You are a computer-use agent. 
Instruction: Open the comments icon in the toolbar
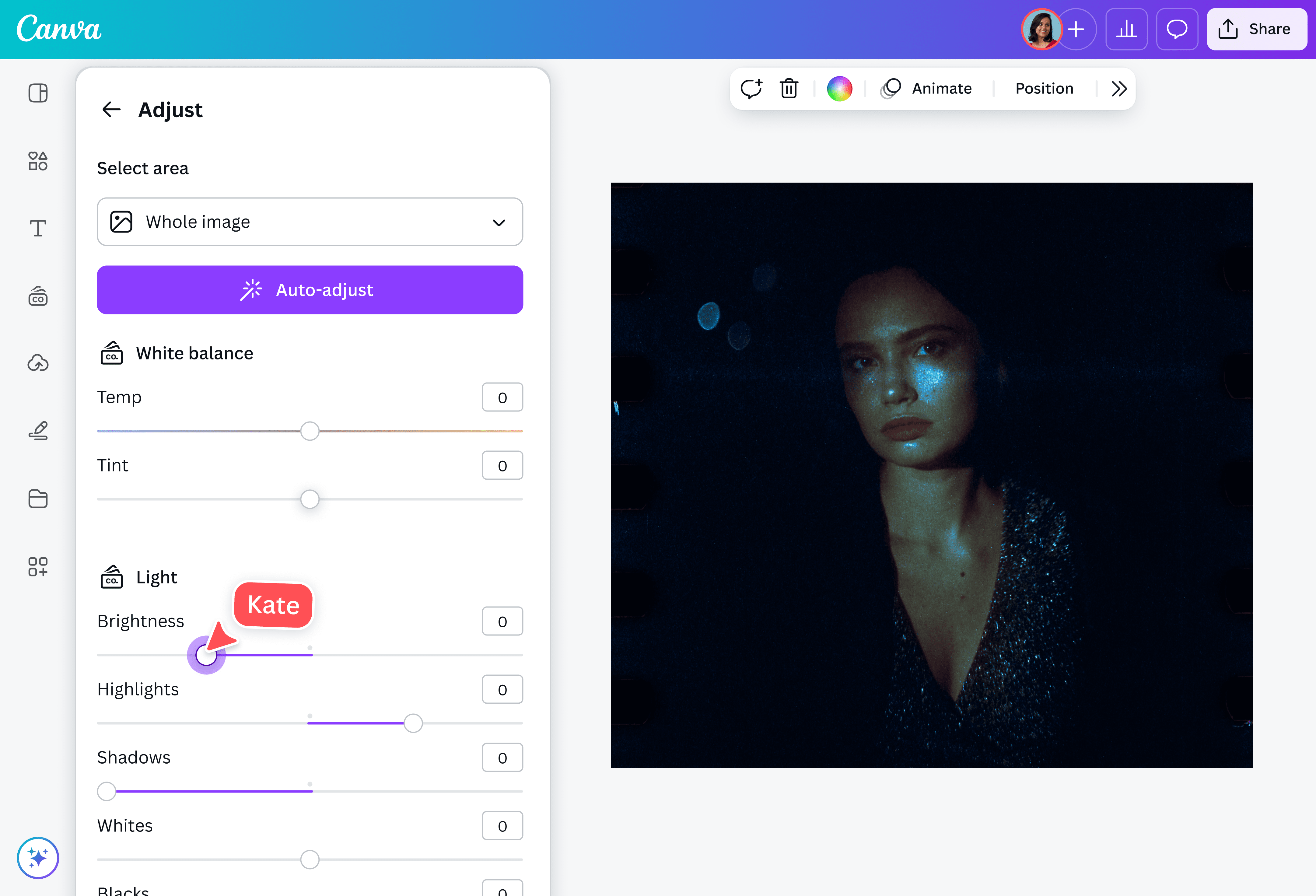(751, 88)
